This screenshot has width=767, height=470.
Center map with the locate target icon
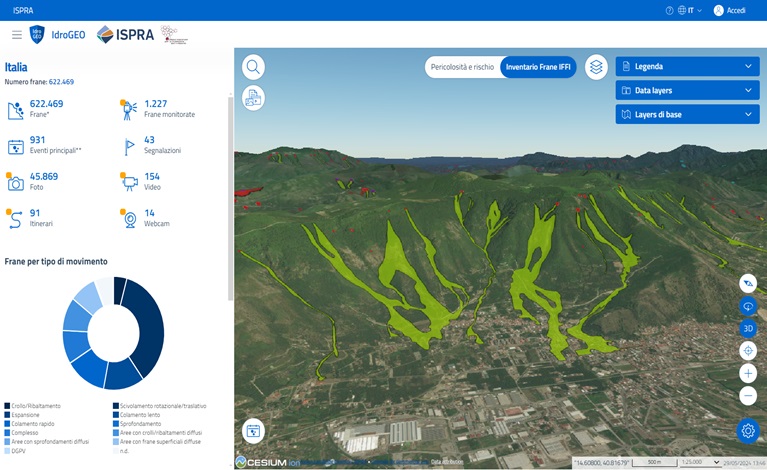pos(748,351)
